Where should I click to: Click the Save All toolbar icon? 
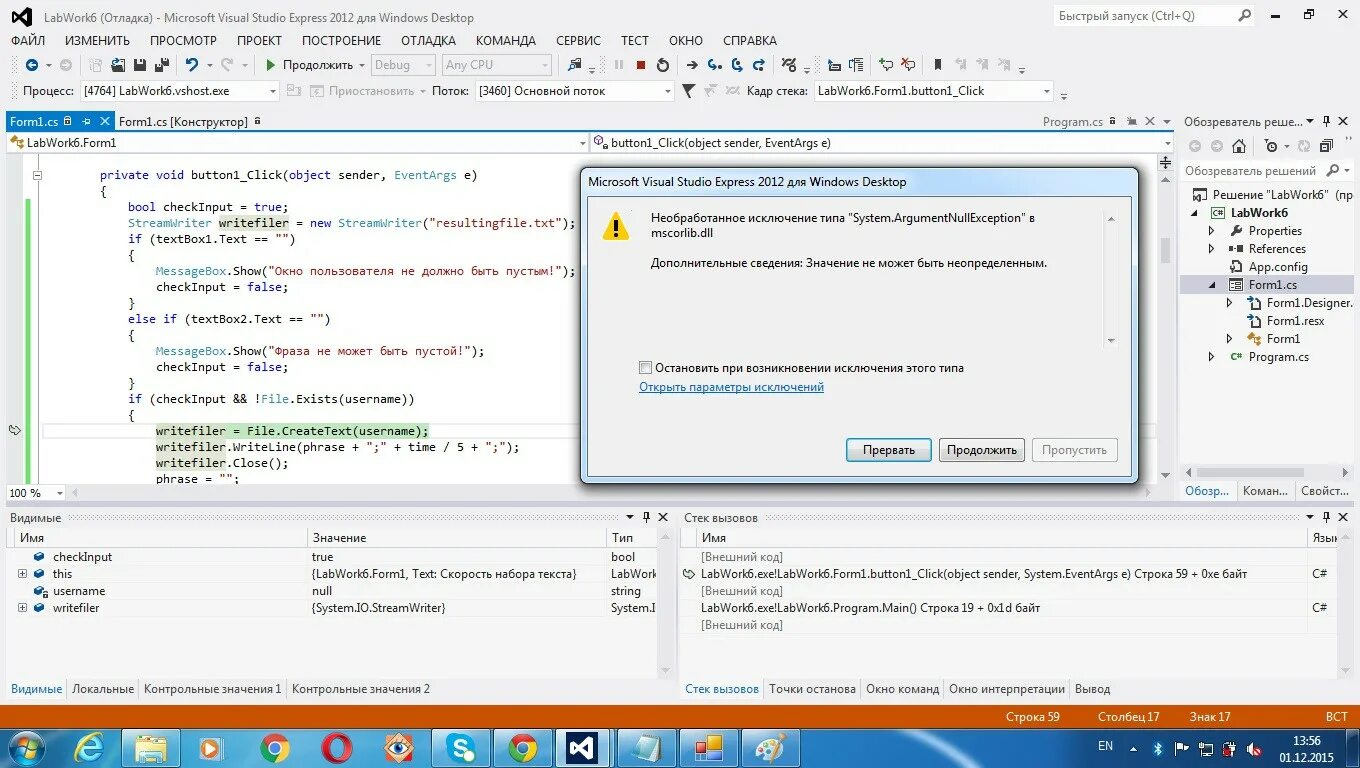(x=160, y=65)
